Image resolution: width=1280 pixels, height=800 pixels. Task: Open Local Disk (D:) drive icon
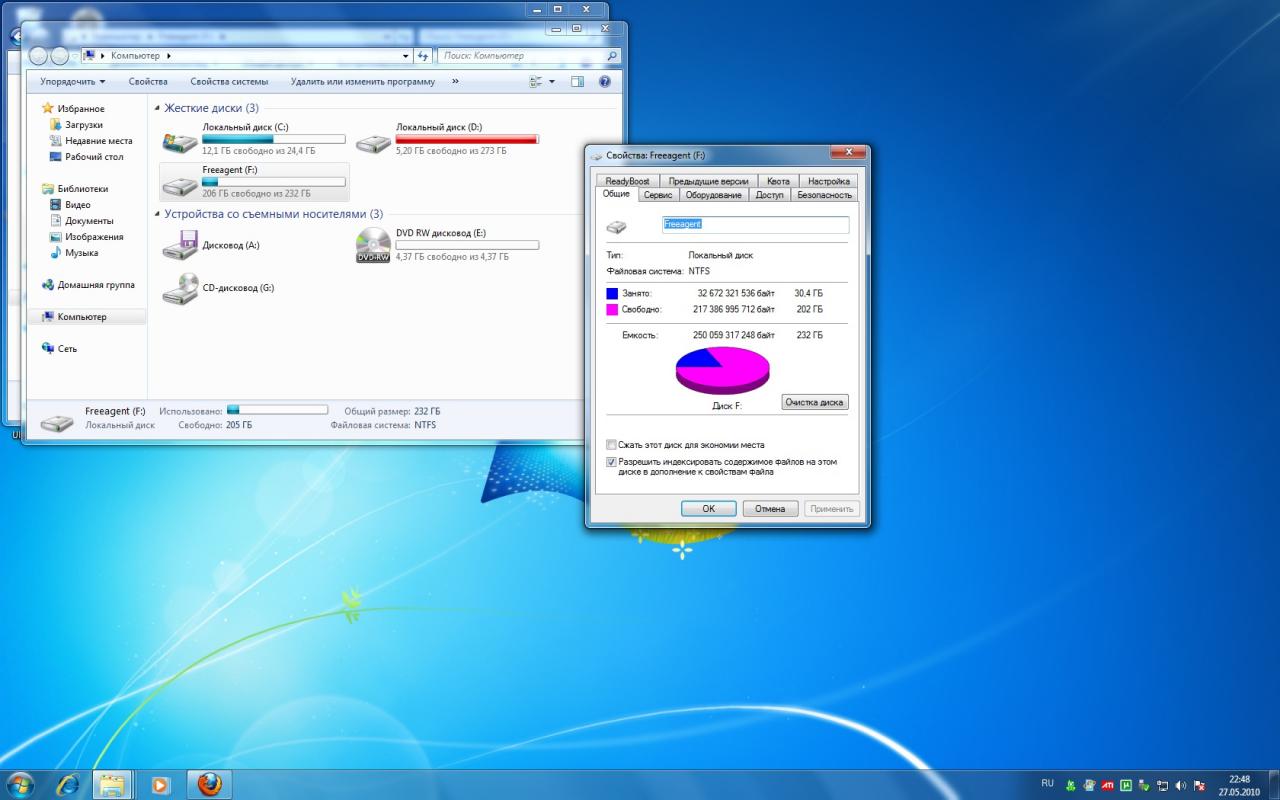coord(373,143)
